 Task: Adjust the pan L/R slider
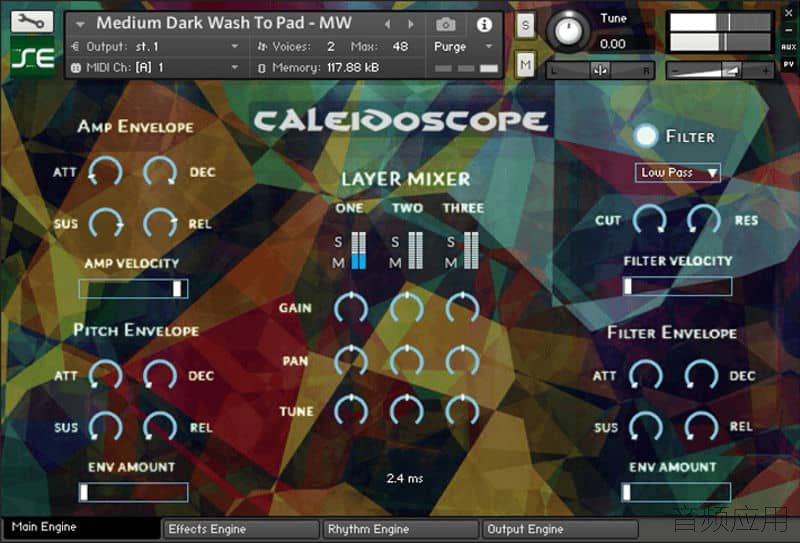tap(601, 70)
